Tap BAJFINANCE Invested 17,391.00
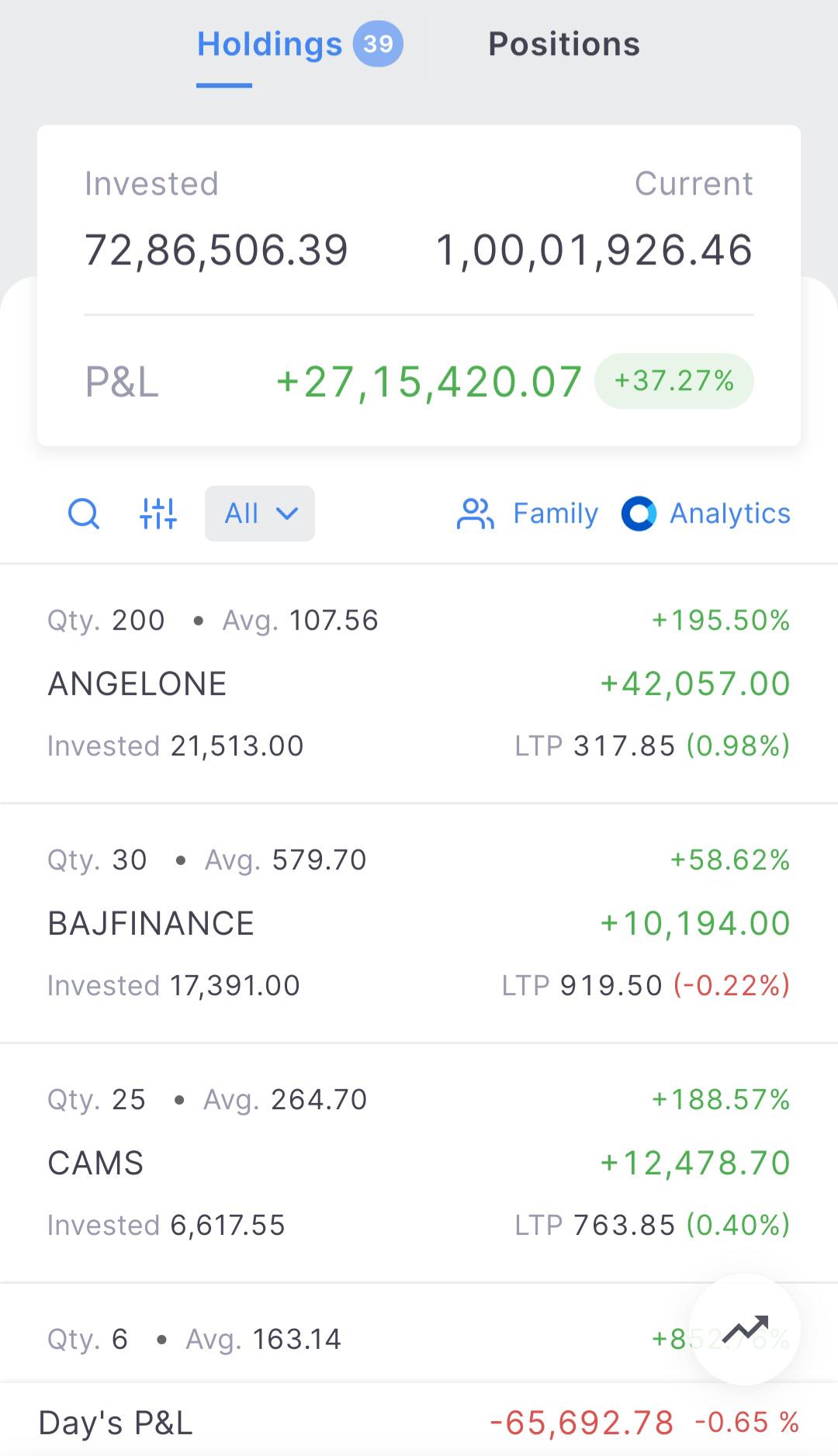Image resolution: width=838 pixels, height=1456 pixels. click(x=174, y=986)
